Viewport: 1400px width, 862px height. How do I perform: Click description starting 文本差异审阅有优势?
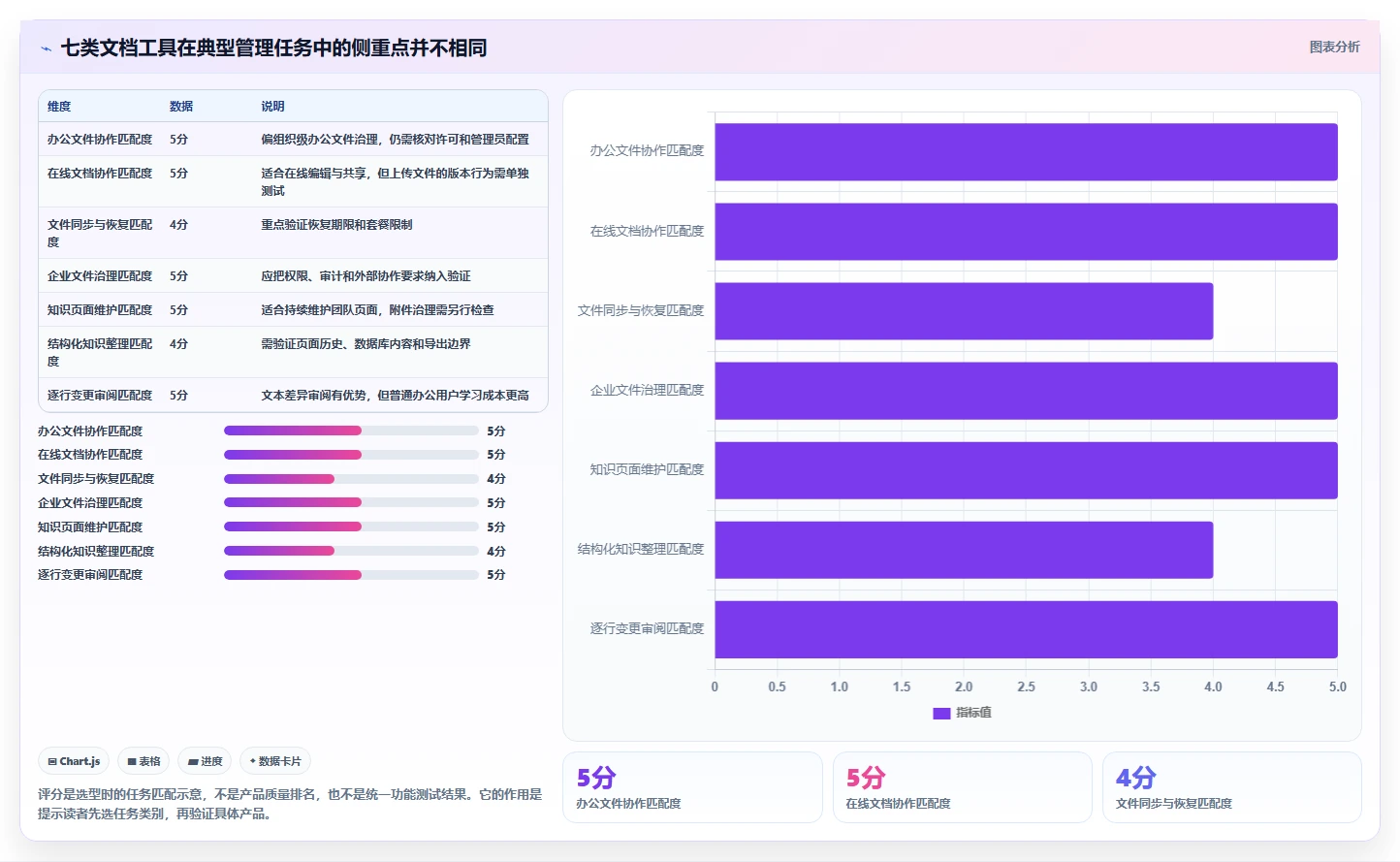[395, 396]
